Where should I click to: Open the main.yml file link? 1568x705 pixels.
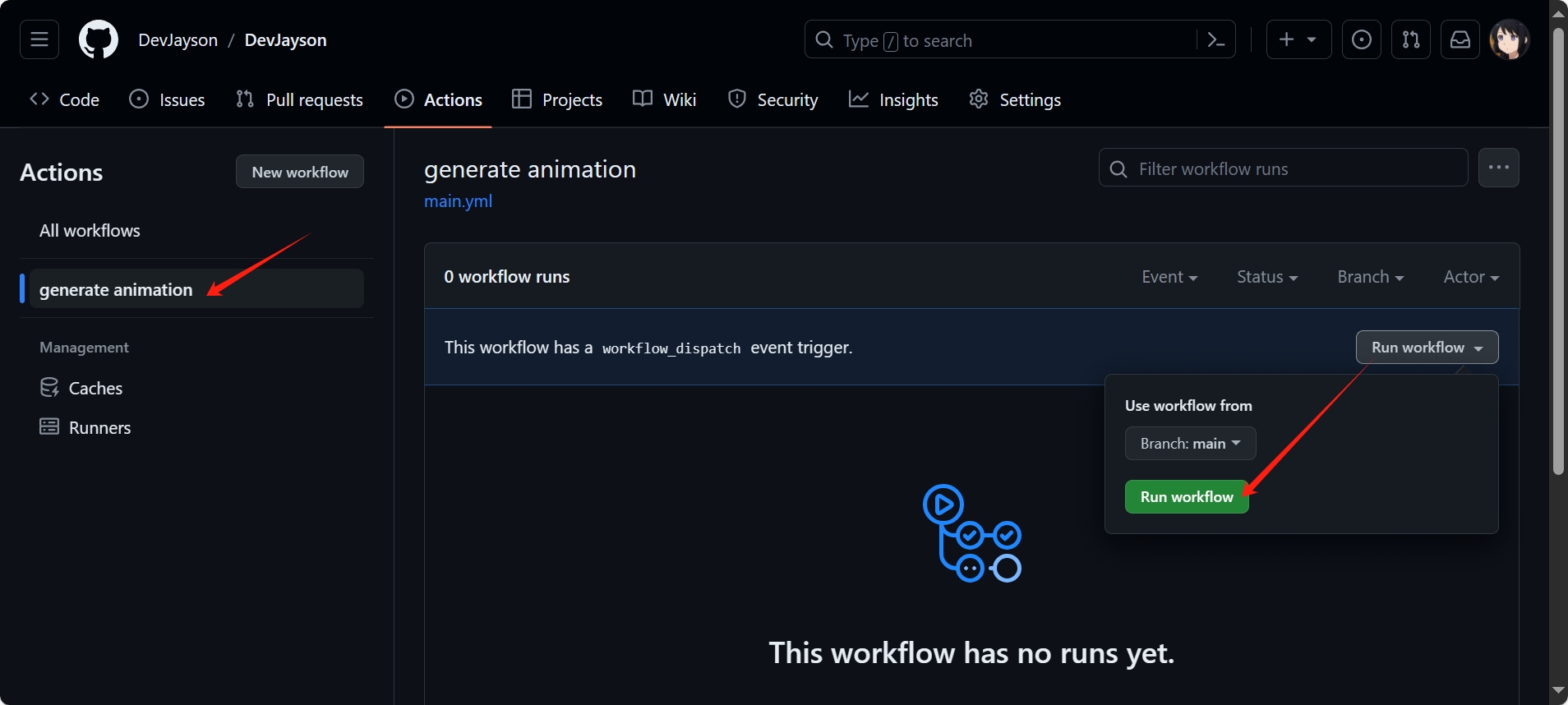(458, 201)
